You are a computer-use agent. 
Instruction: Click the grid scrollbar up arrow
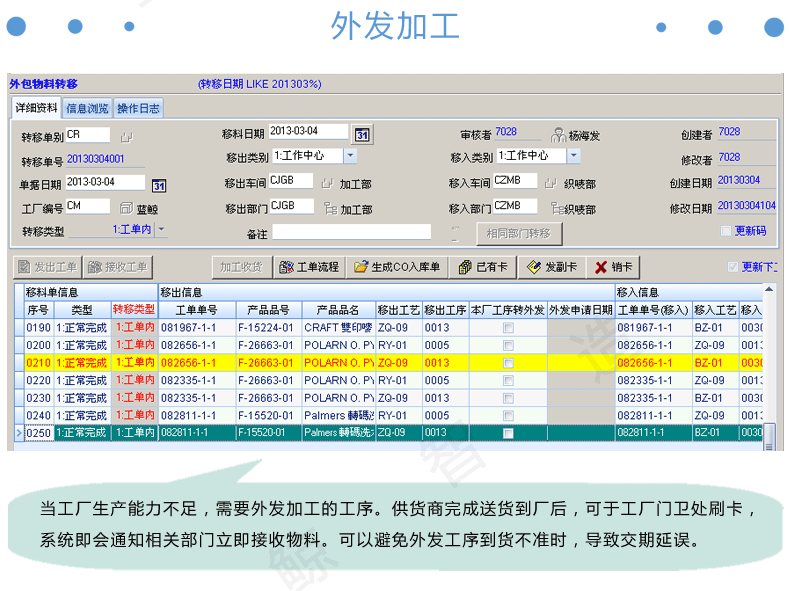[769, 289]
